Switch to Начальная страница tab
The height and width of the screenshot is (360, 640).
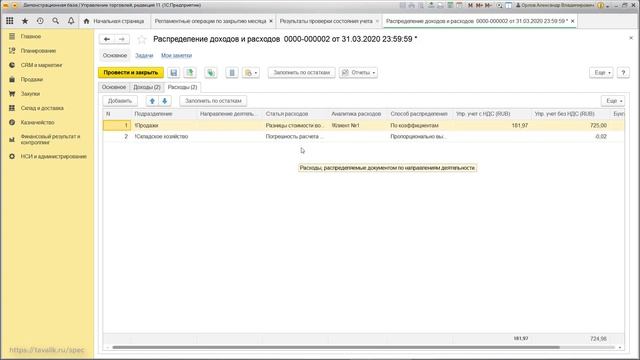[x=114, y=21]
